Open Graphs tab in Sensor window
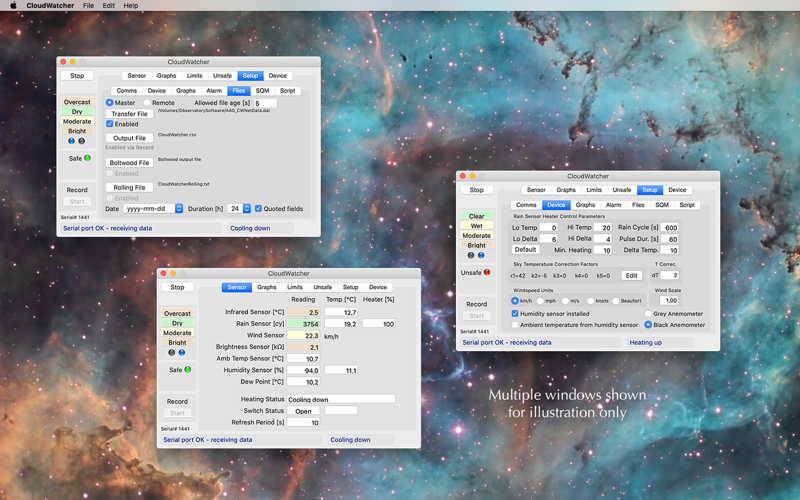Image resolution: width=800 pixels, height=500 pixels. pyautogui.click(x=267, y=287)
